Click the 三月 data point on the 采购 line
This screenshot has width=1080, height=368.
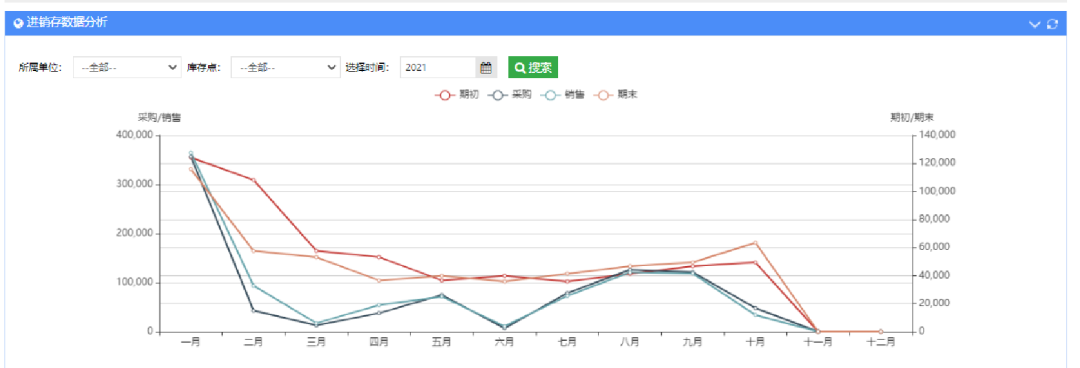[x=316, y=325]
